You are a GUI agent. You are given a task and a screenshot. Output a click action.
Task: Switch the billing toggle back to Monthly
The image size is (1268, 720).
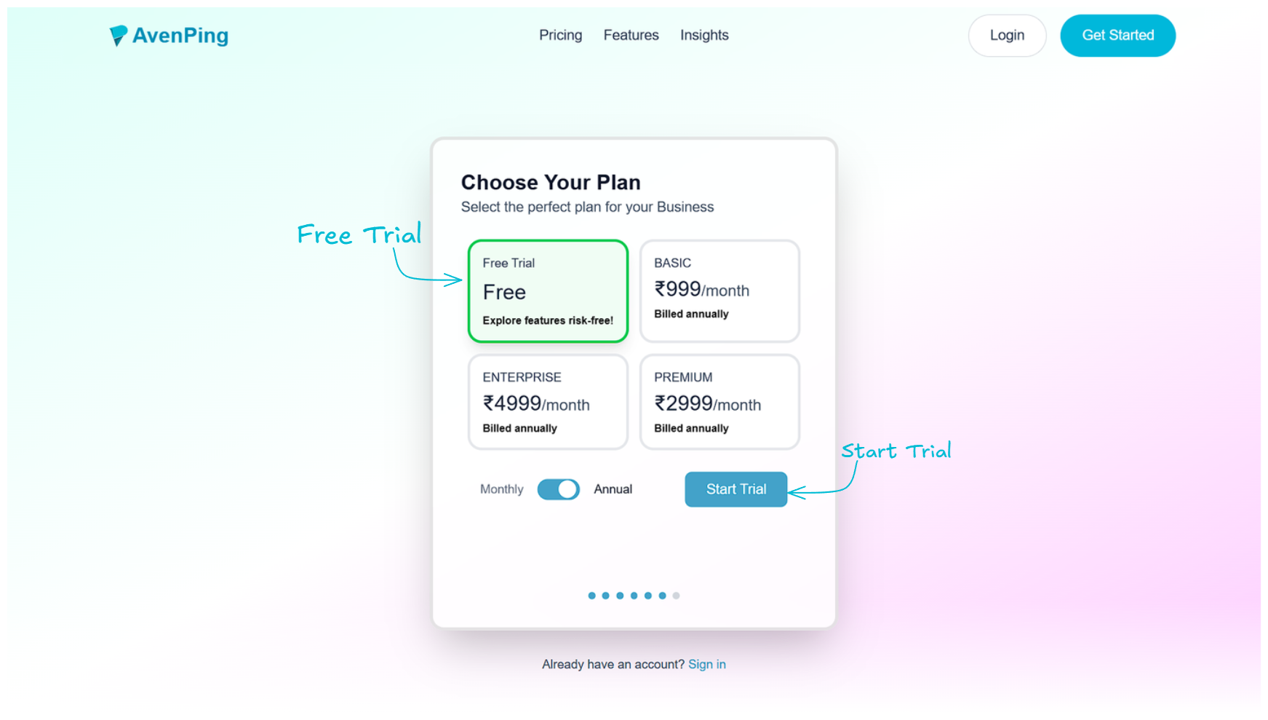pos(558,489)
